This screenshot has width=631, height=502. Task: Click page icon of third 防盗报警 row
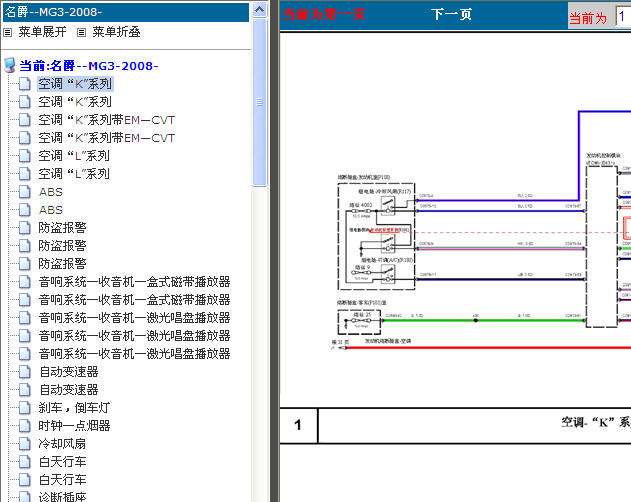pyautogui.click(x=25, y=264)
